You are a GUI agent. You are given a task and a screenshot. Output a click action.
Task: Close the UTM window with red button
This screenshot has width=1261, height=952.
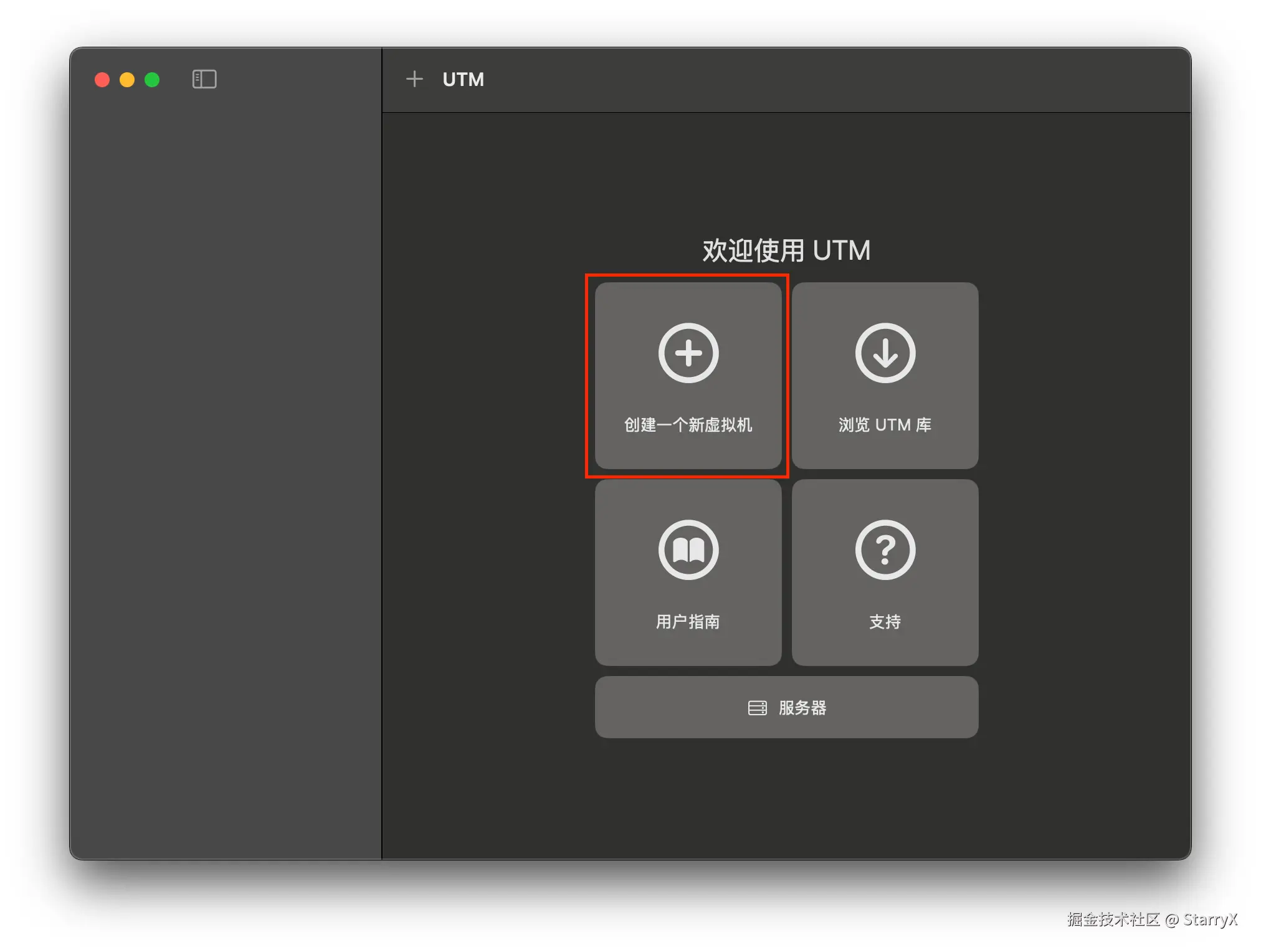pyautogui.click(x=102, y=80)
